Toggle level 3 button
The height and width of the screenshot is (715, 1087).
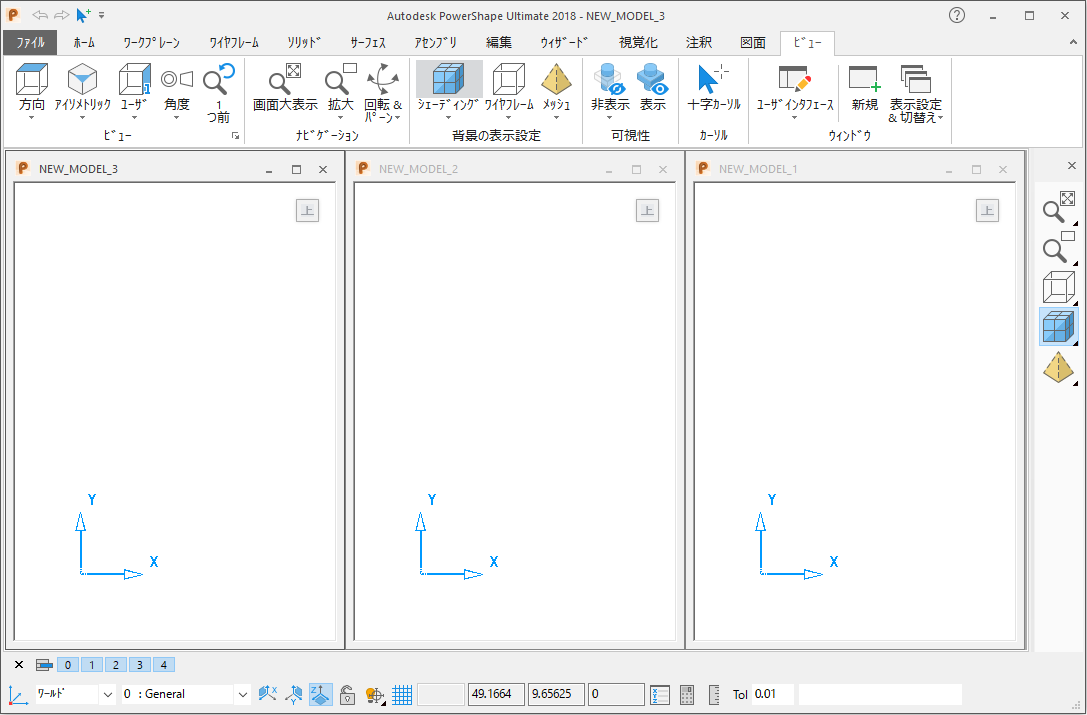(139, 665)
